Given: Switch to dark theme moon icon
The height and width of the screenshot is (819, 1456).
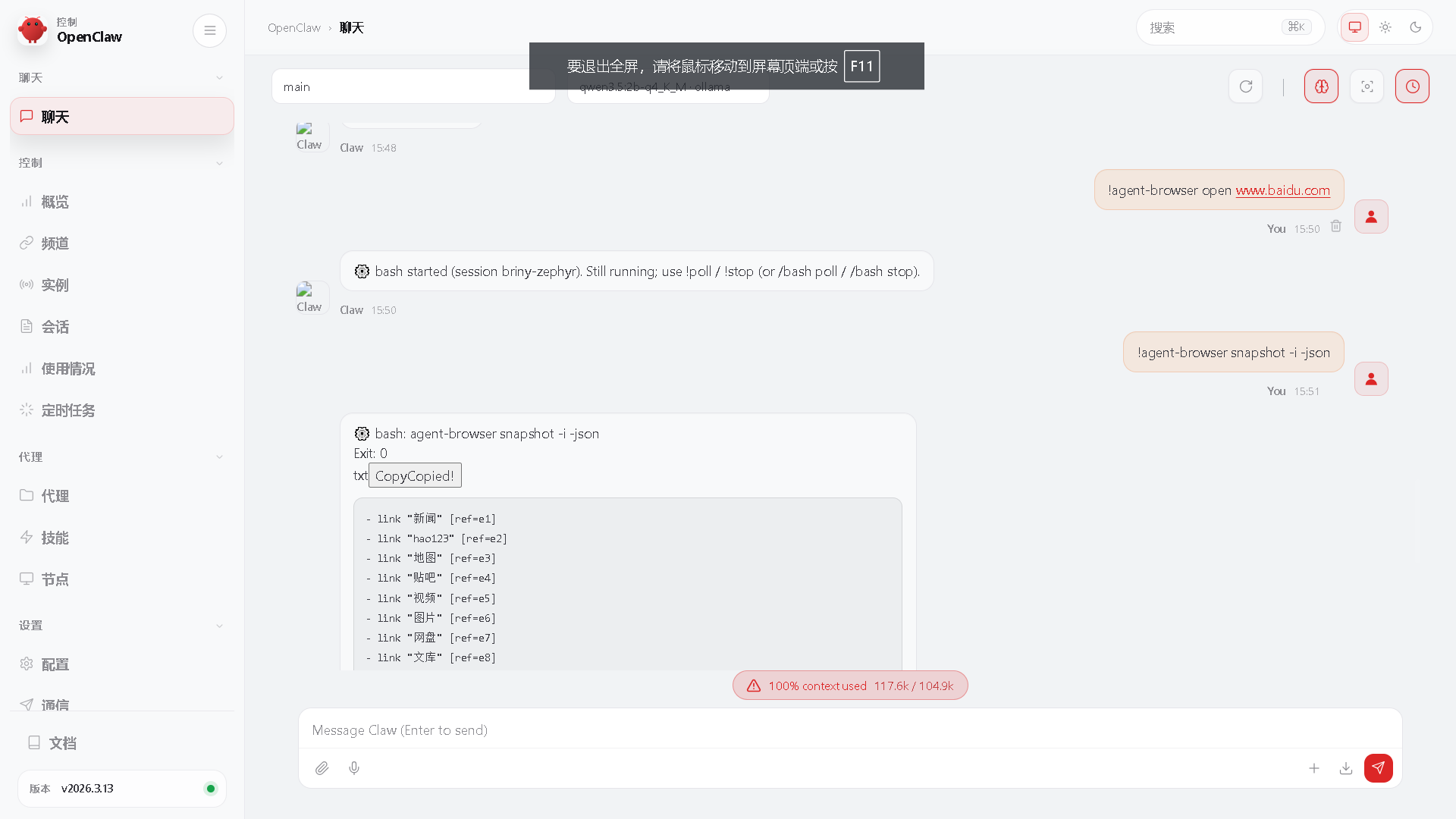Looking at the screenshot, I should click(x=1415, y=27).
